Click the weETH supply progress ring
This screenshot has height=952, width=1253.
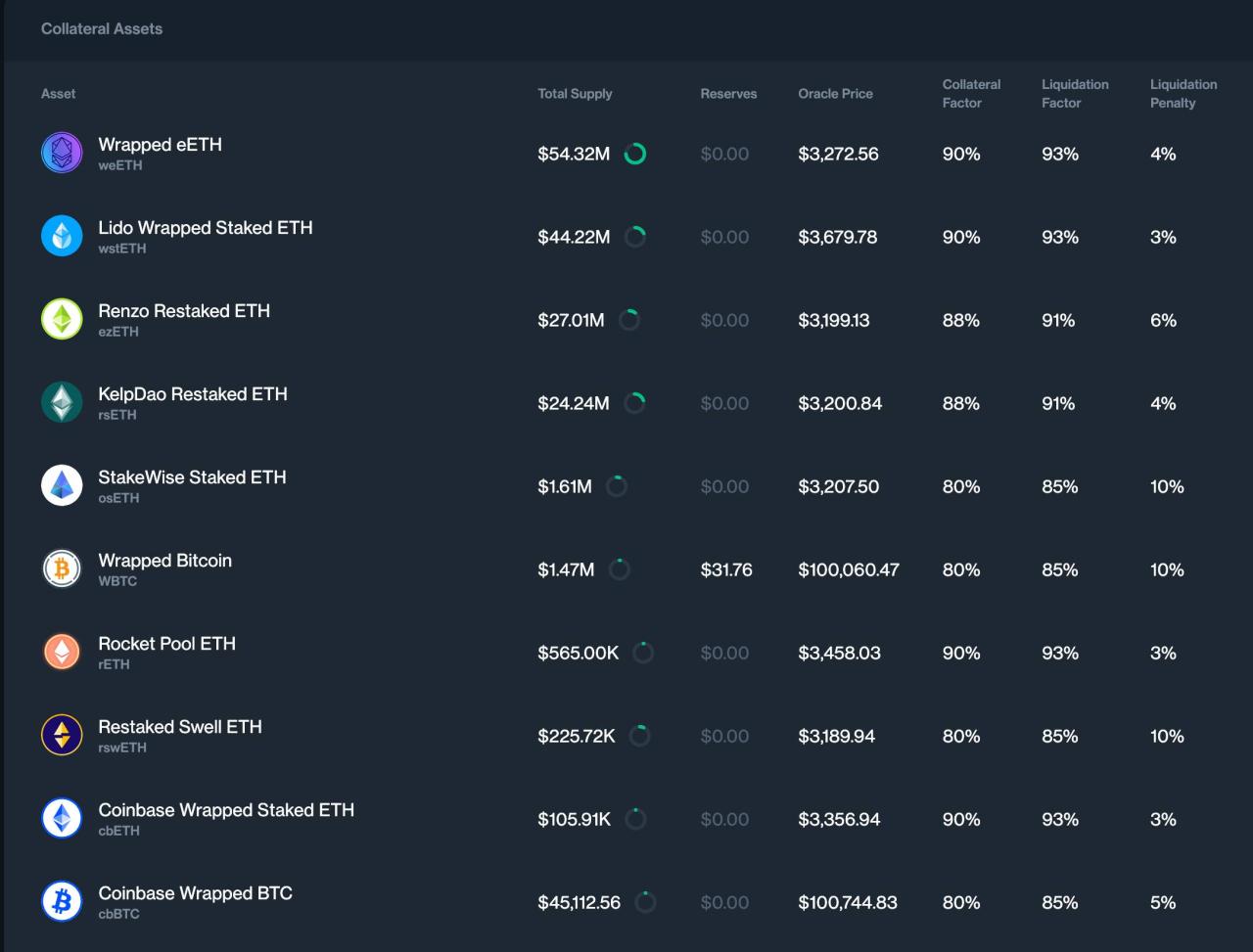[x=635, y=154]
